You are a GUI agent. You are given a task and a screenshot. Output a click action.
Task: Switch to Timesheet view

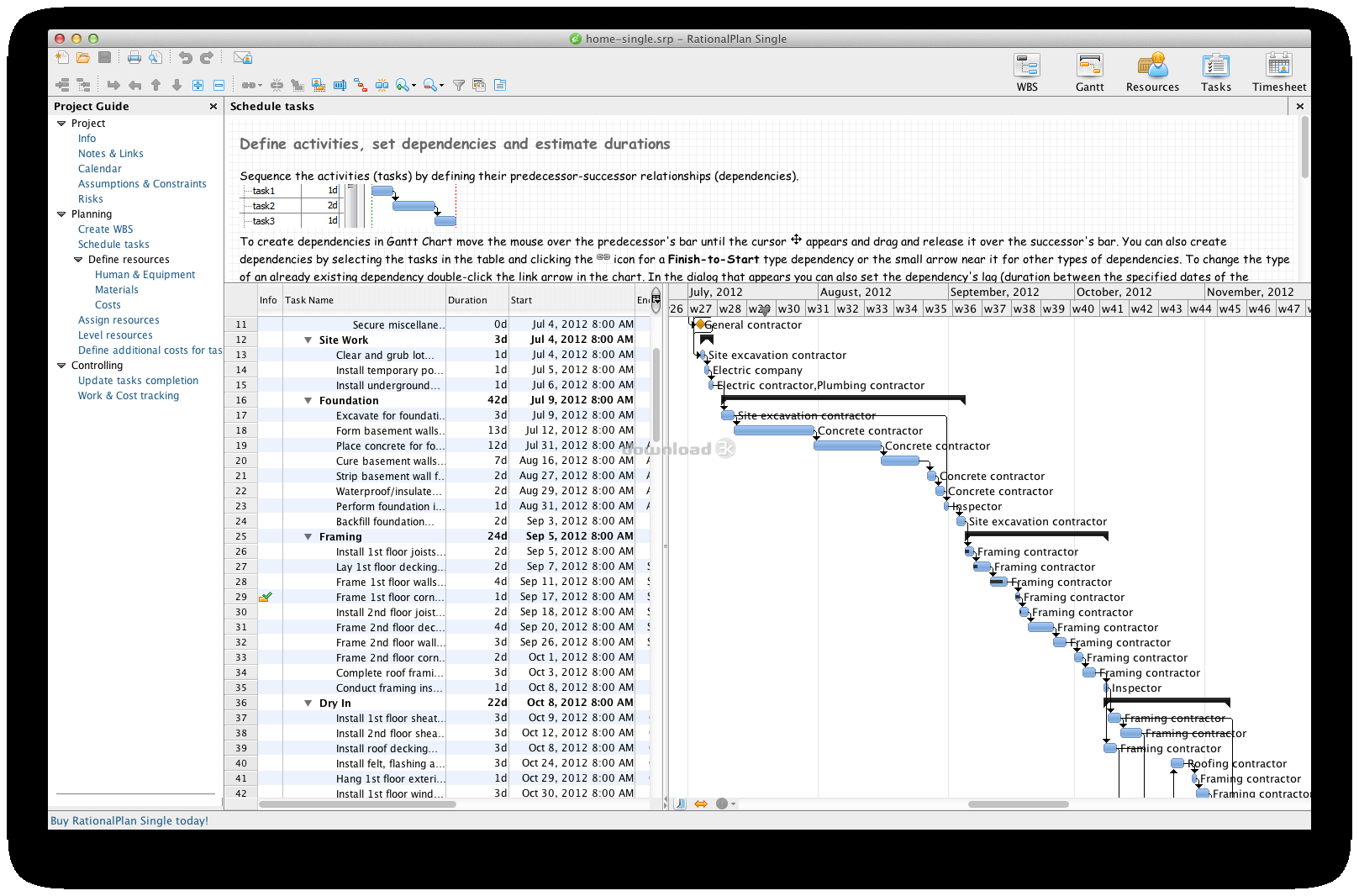coord(1279,72)
